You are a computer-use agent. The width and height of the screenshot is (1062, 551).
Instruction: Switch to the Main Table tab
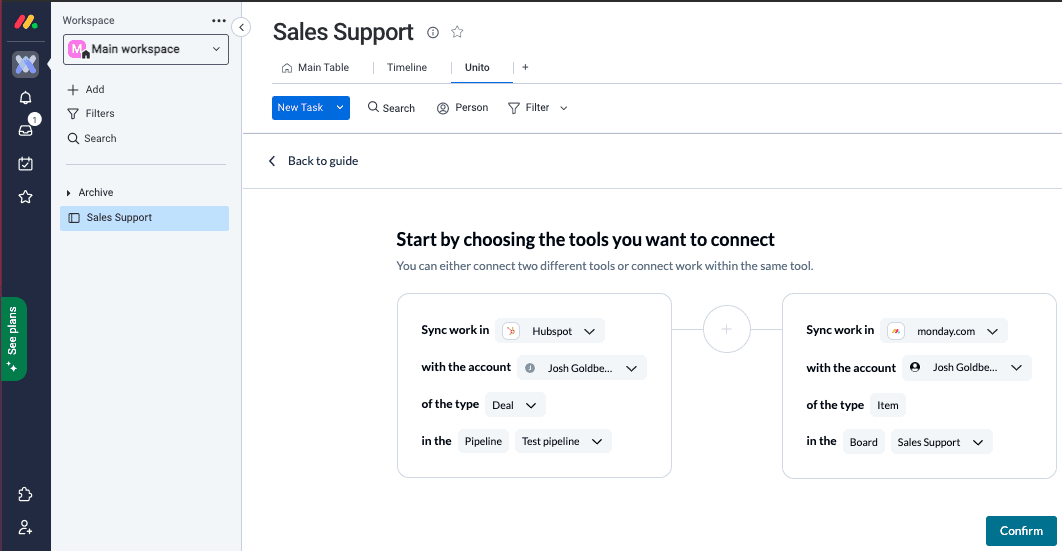click(x=316, y=68)
